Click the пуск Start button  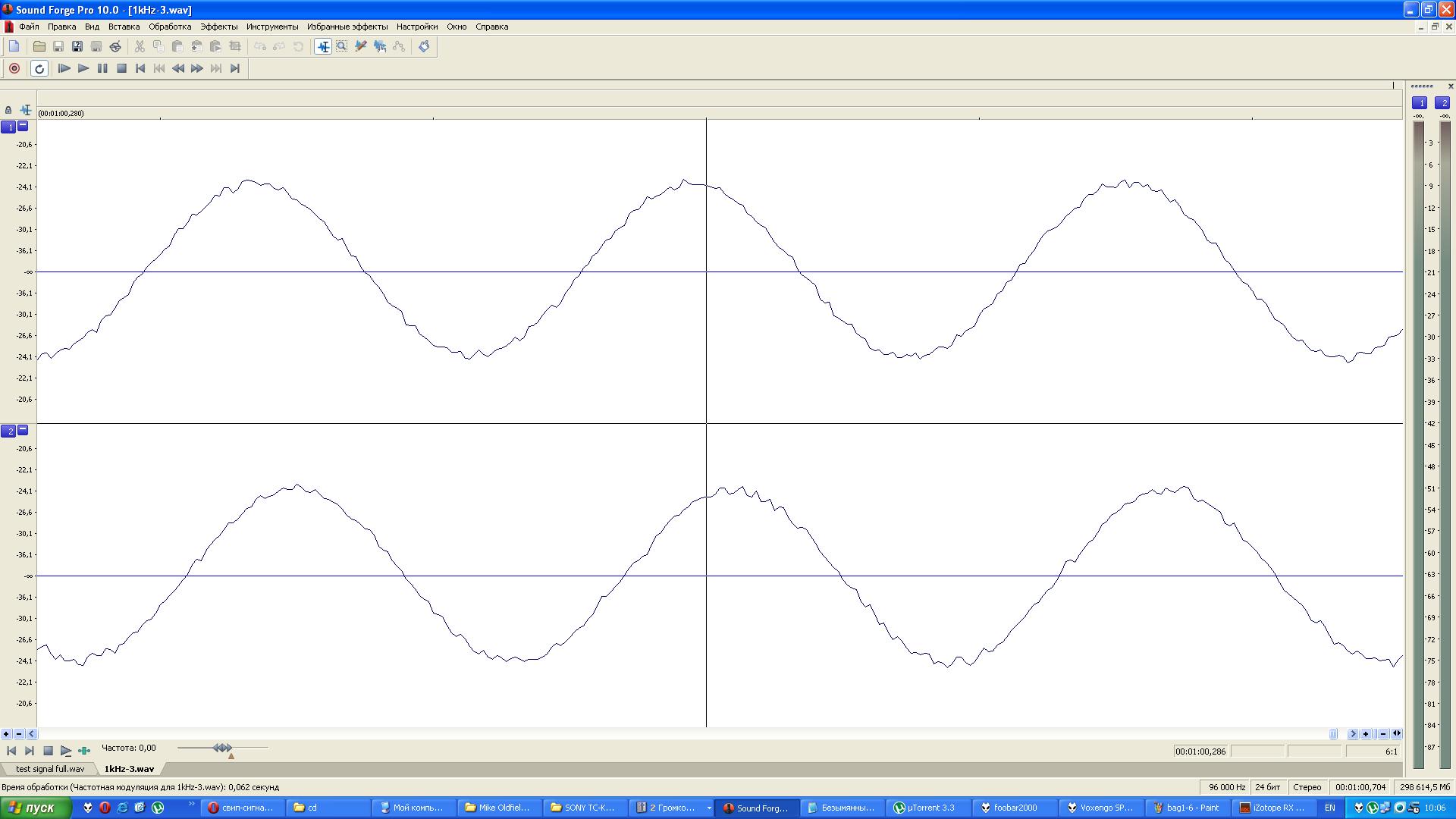pos(36,808)
